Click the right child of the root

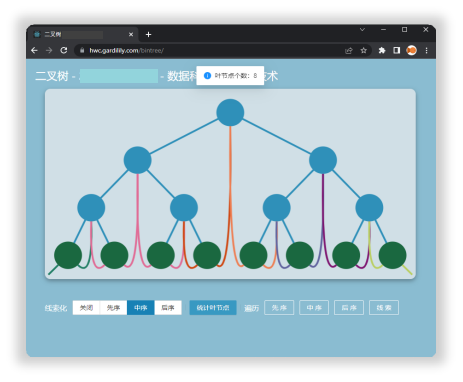[x=323, y=160]
